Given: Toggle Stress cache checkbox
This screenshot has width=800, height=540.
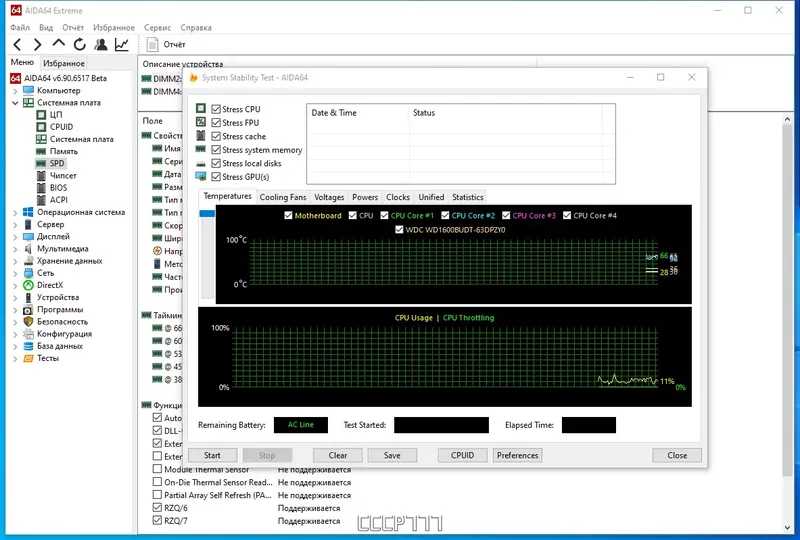Looking at the screenshot, I should (216, 136).
